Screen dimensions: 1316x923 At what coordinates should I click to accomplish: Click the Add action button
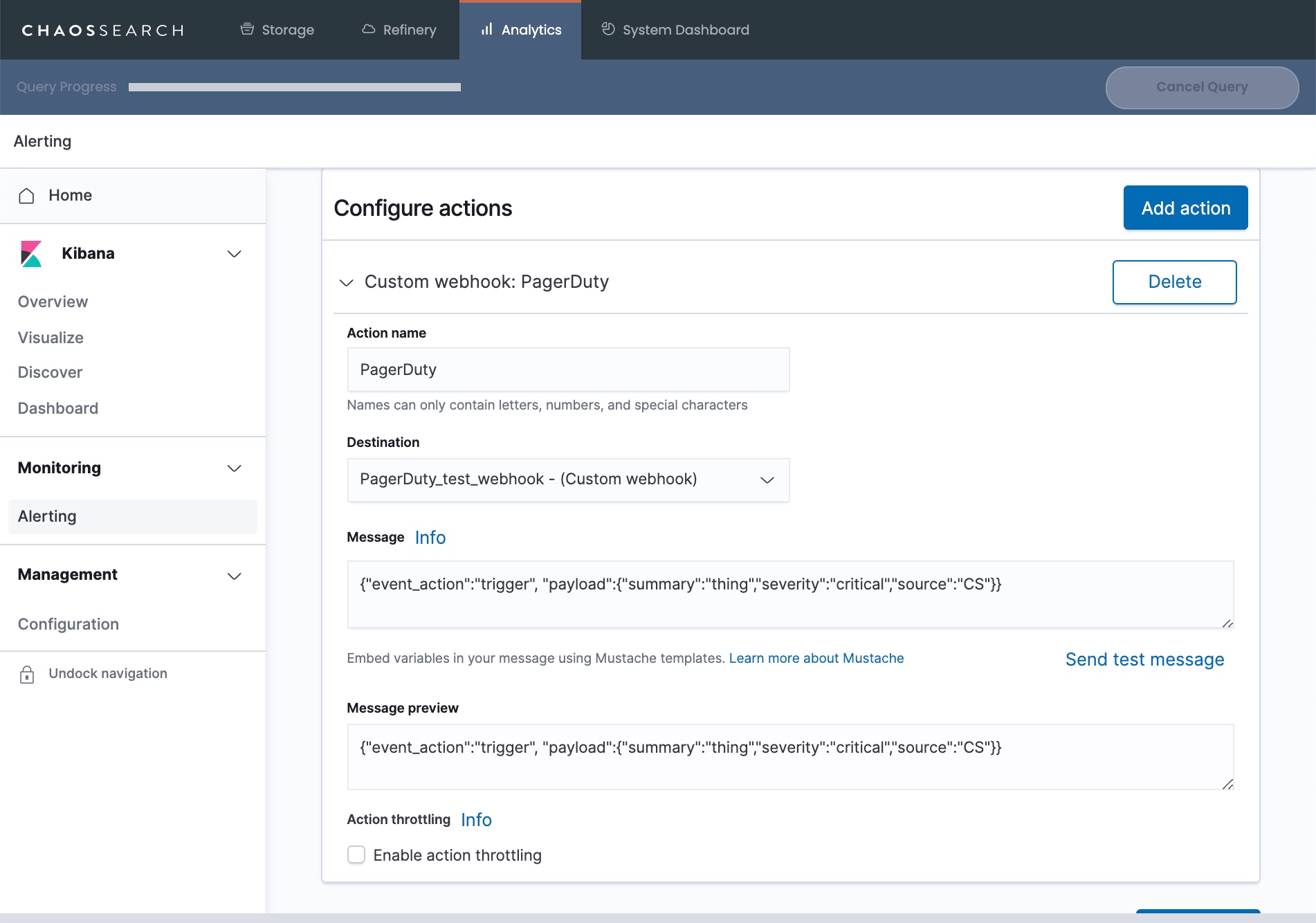pyautogui.click(x=1185, y=208)
